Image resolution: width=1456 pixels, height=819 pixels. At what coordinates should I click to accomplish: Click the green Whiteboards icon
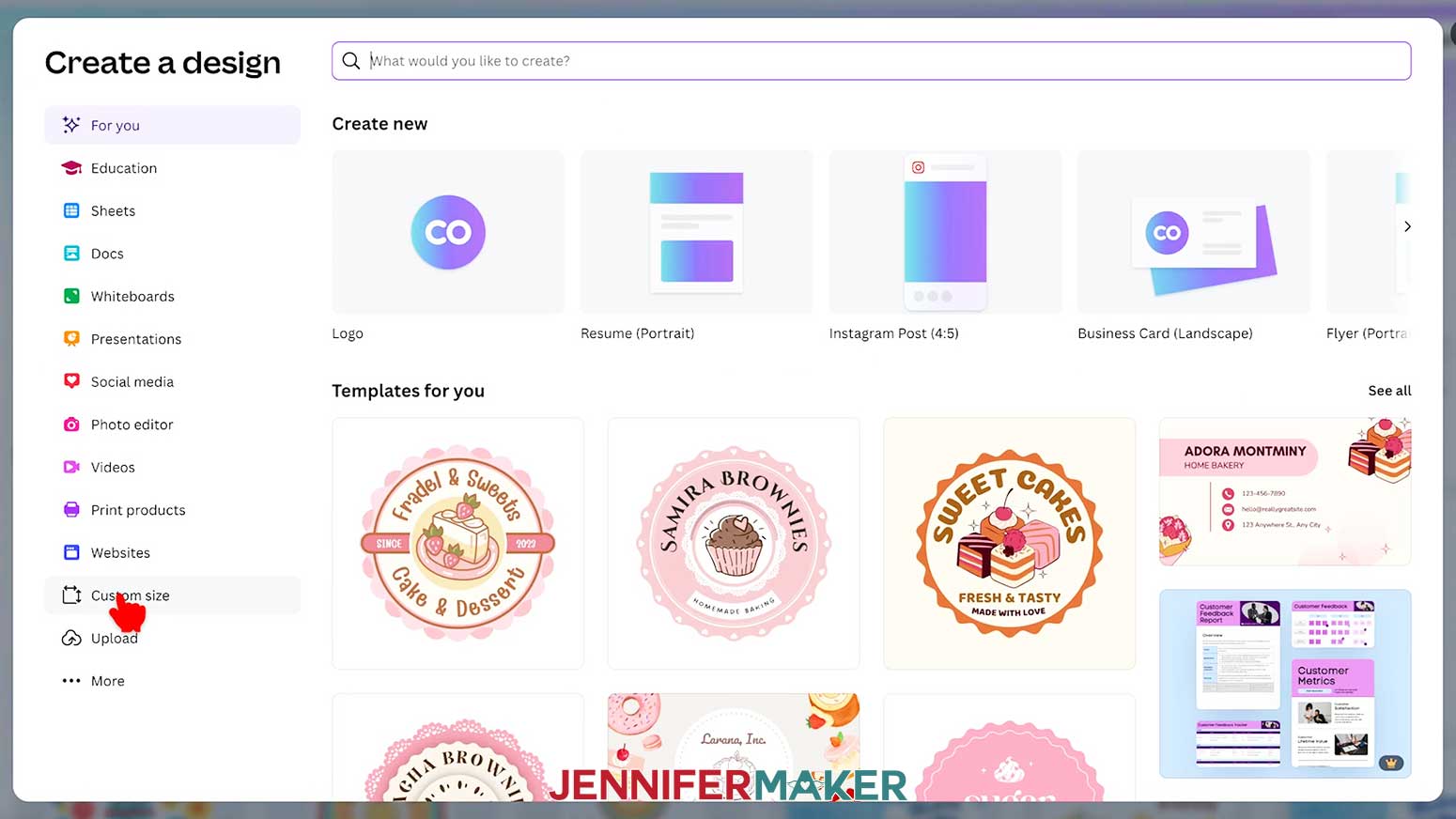tap(71, 296)
